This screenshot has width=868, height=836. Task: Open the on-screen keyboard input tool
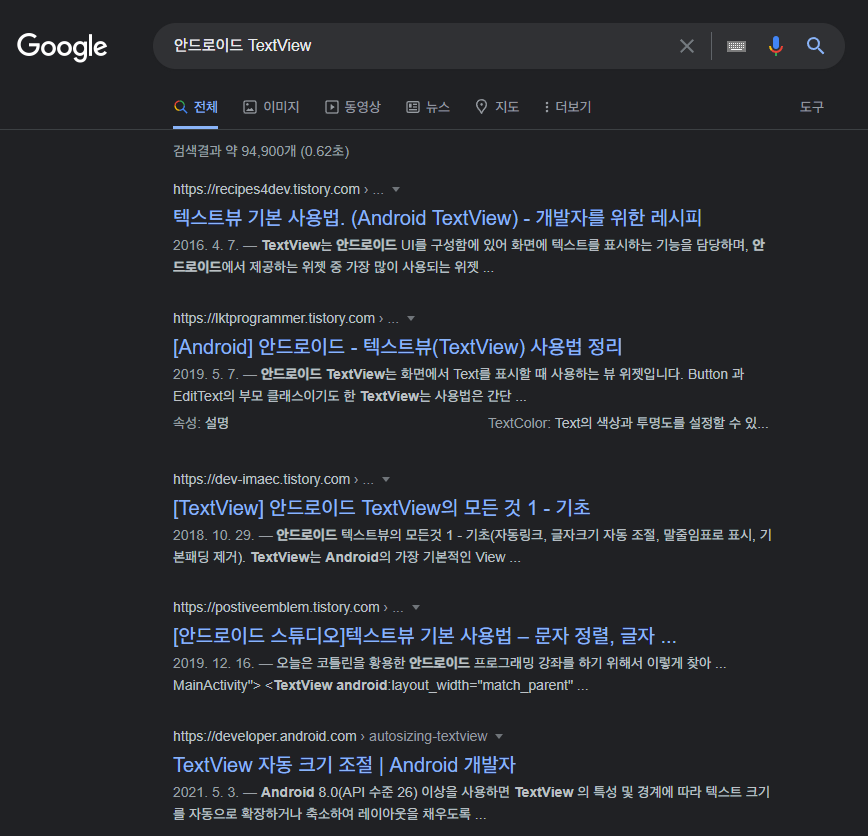point(736,46)
